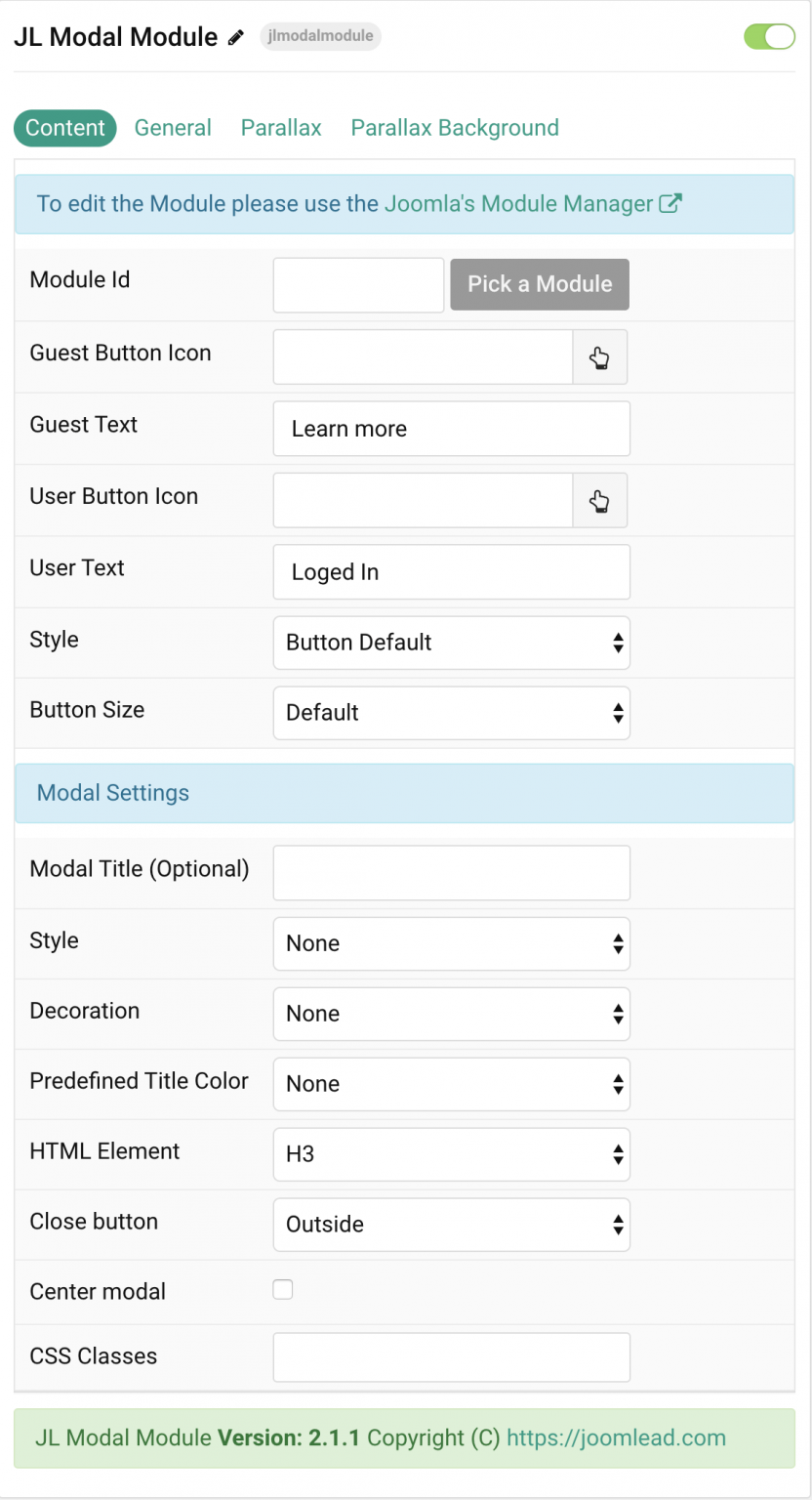The width and height of the screenshot is (812, 1500).
Task: Change the HTML Element from H3
Action: point(451,1154)
